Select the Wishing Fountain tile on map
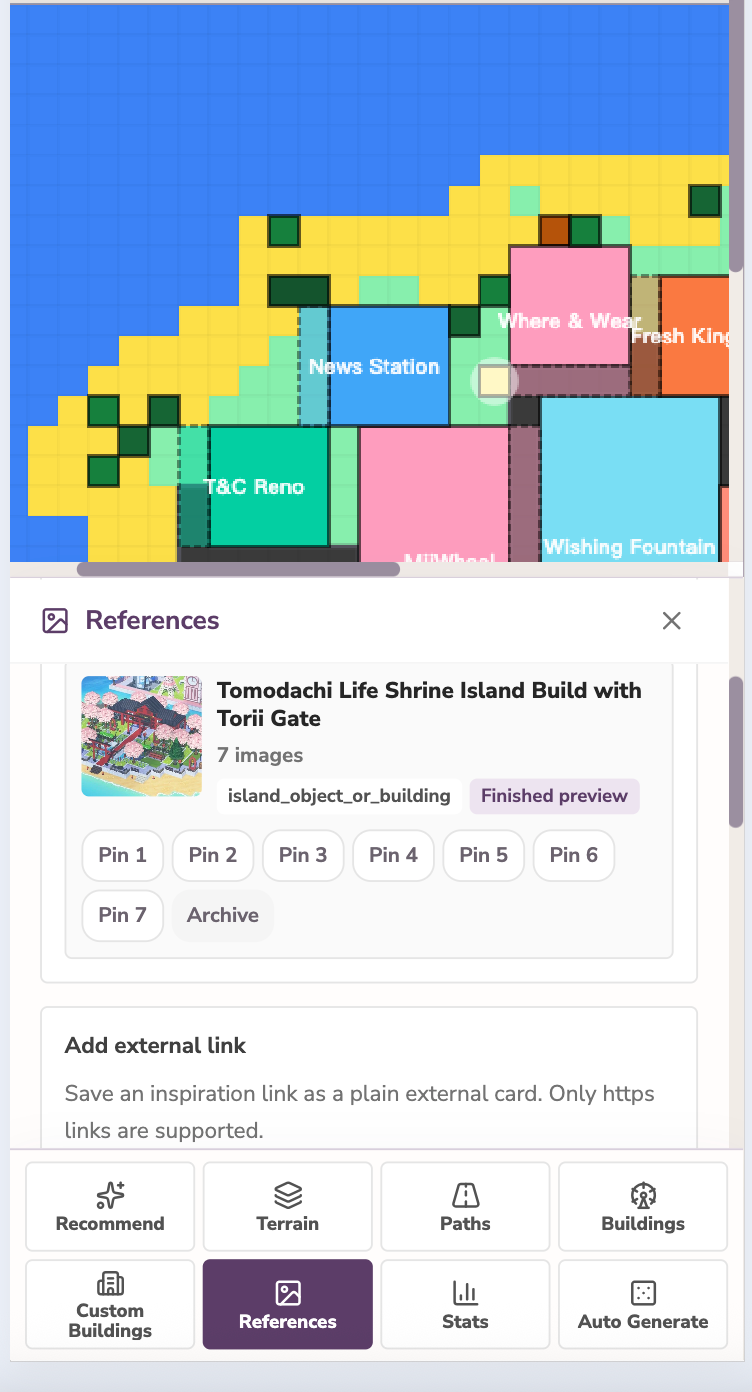The image size is (752, 1392). coord(629,480)
